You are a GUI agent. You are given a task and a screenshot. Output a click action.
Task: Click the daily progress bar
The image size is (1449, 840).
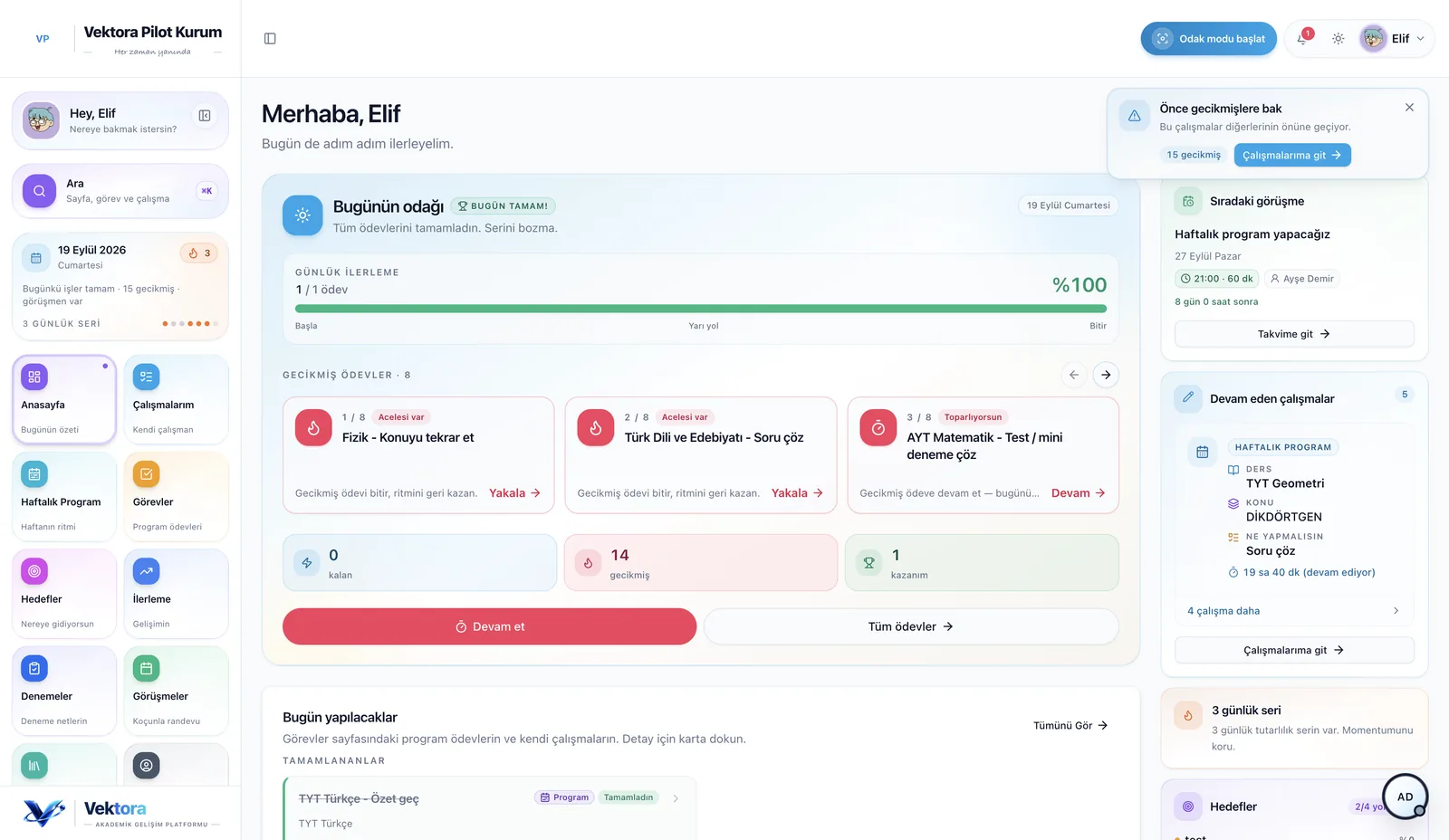pyautogui.click(x=701, y=309)
